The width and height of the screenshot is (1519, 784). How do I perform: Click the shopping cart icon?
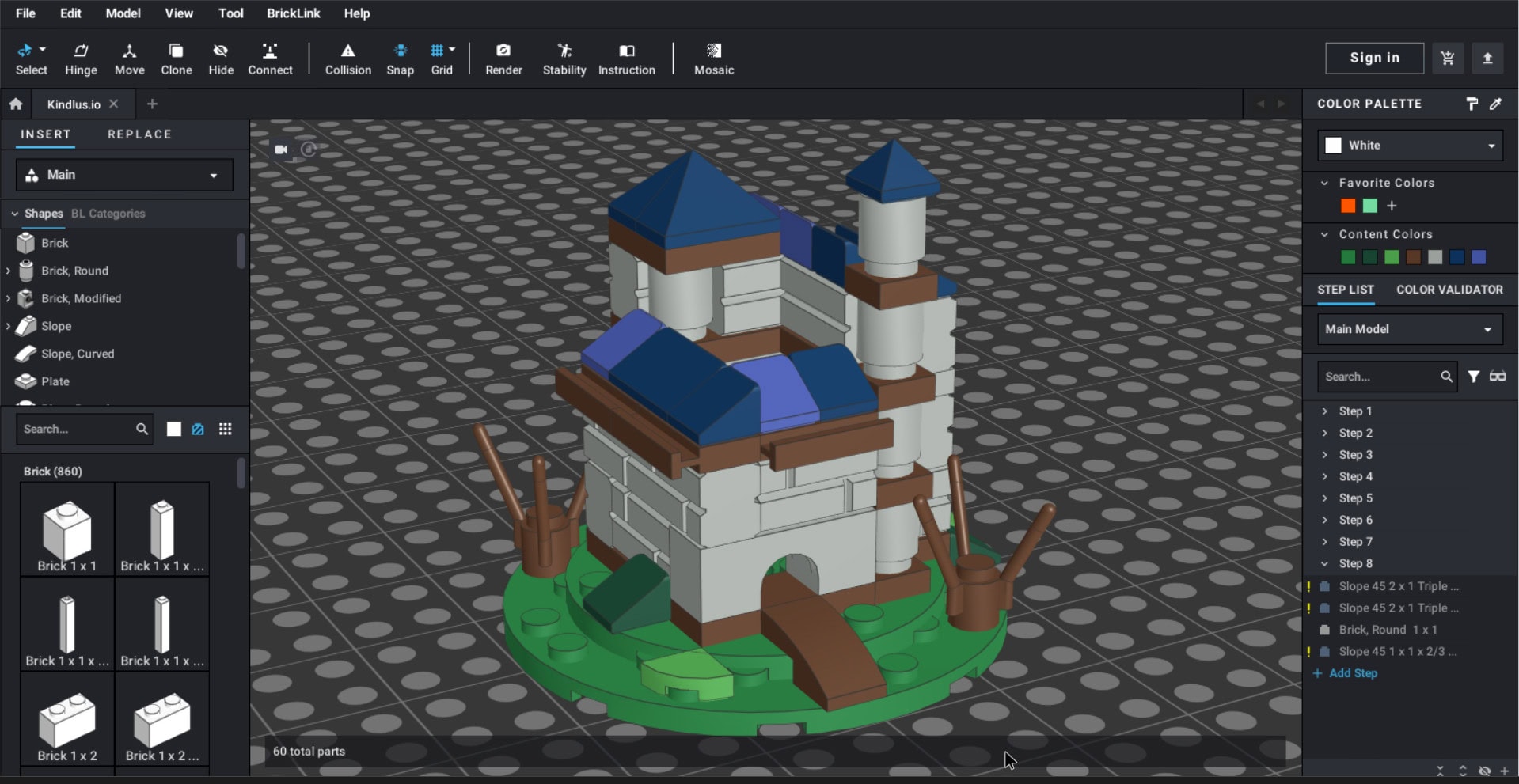click(1447, 58)
